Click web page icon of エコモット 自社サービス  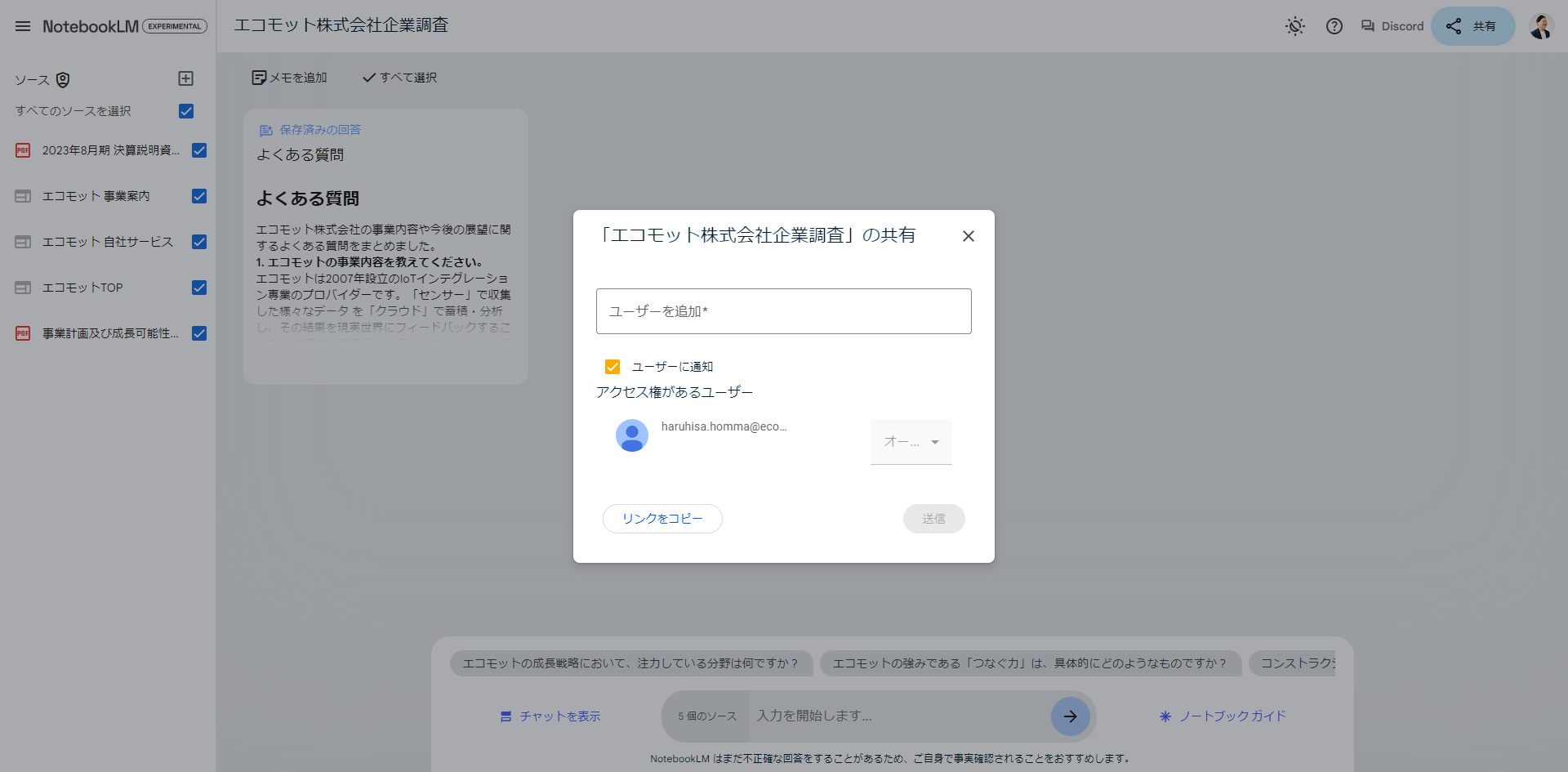click(23, 242)
